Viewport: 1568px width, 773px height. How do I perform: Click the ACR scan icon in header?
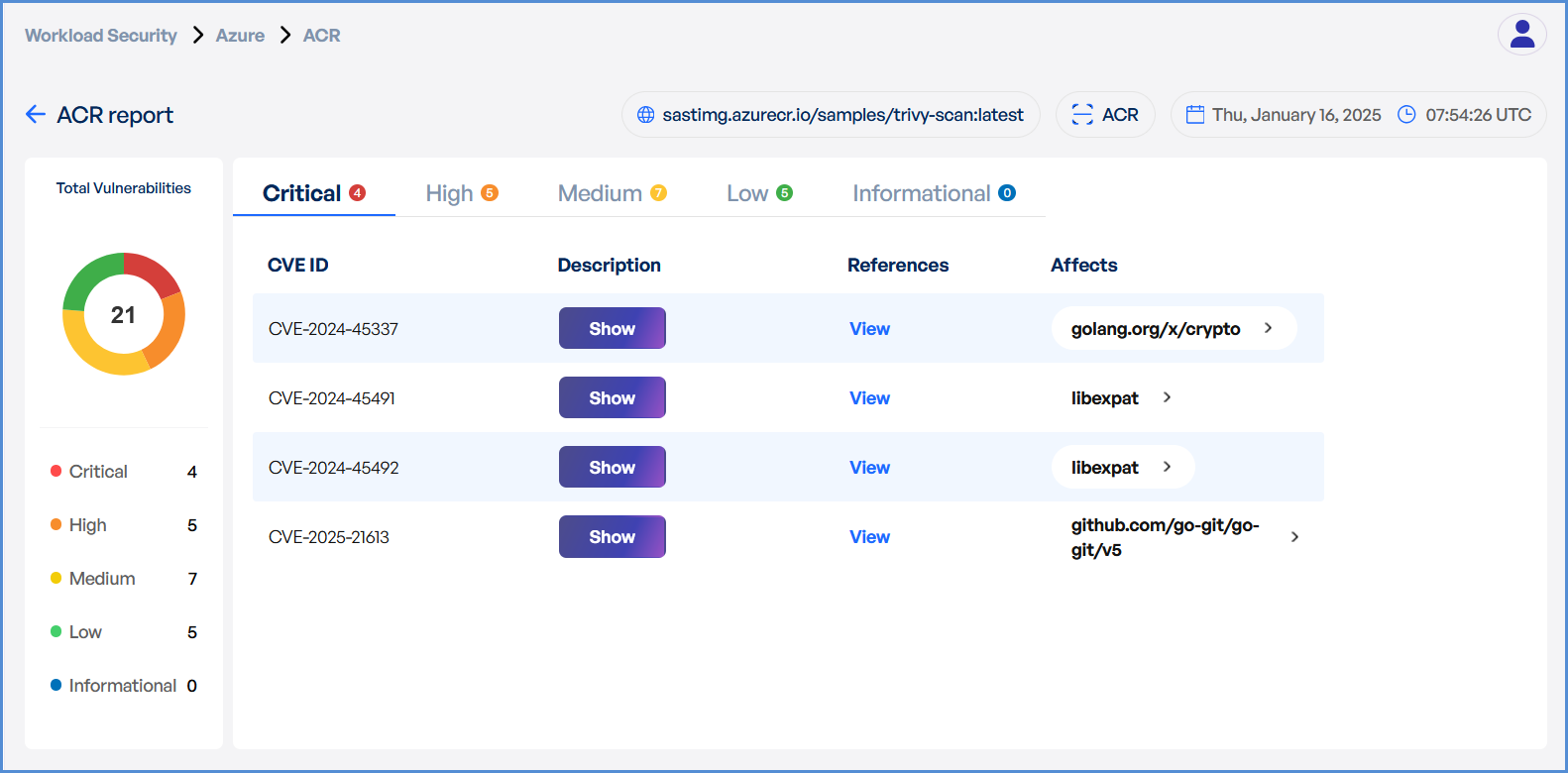point(1082,115)
